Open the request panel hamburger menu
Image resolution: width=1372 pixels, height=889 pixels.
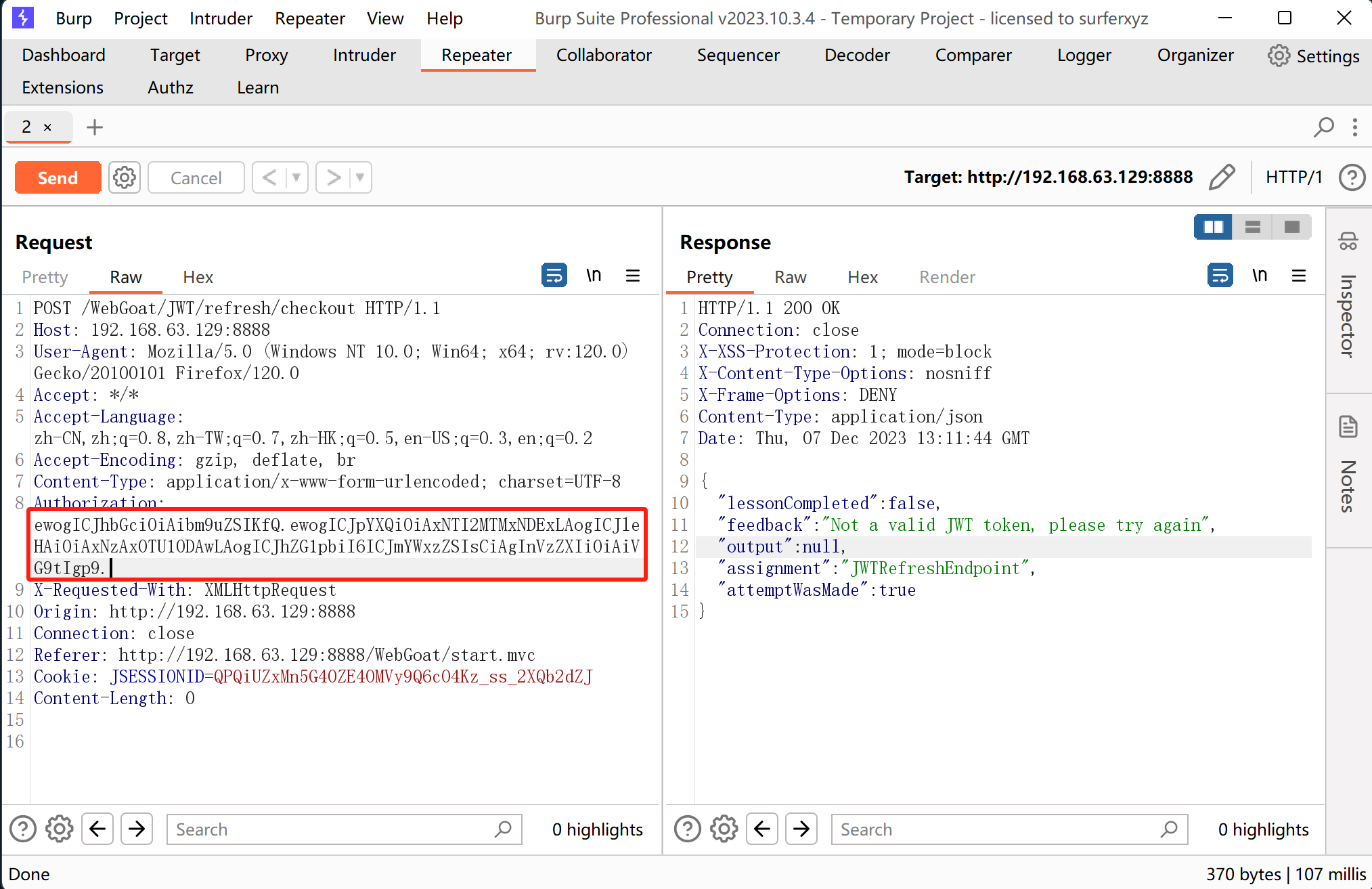[x=633, y=276]
